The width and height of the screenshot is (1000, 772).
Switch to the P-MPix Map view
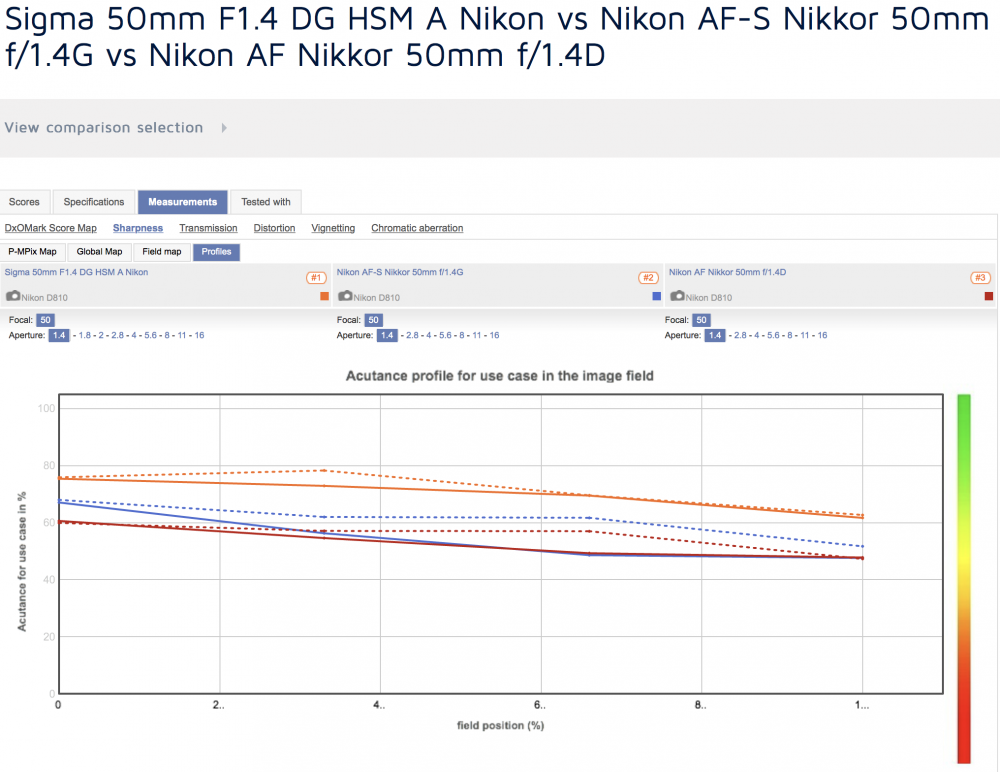[x=33, y=252]
